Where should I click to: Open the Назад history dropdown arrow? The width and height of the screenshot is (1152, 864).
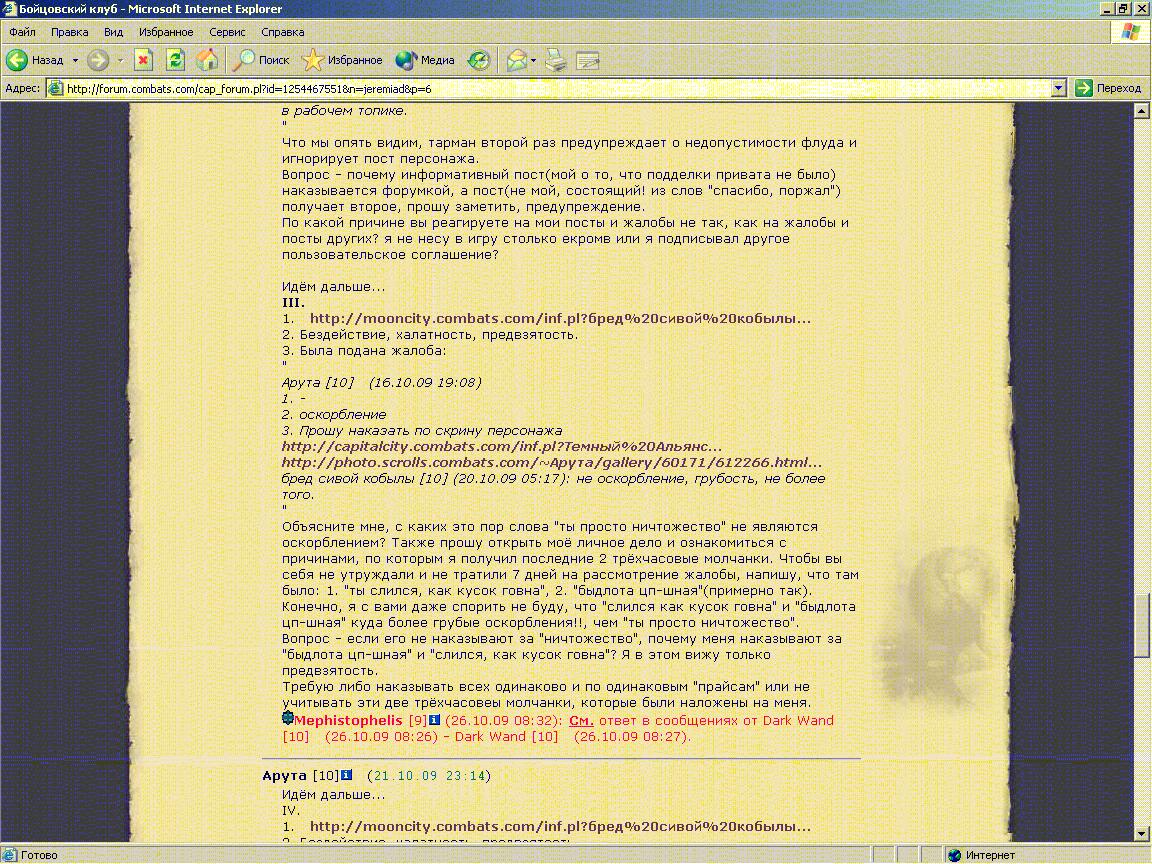point(75,60)
